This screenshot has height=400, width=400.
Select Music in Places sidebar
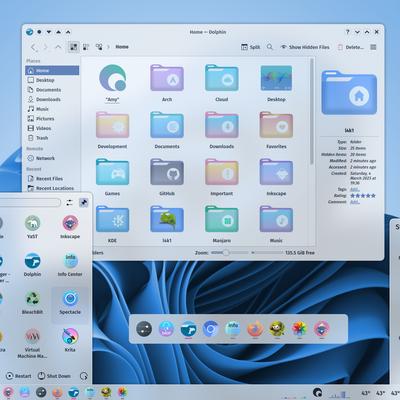coord(52,109)
